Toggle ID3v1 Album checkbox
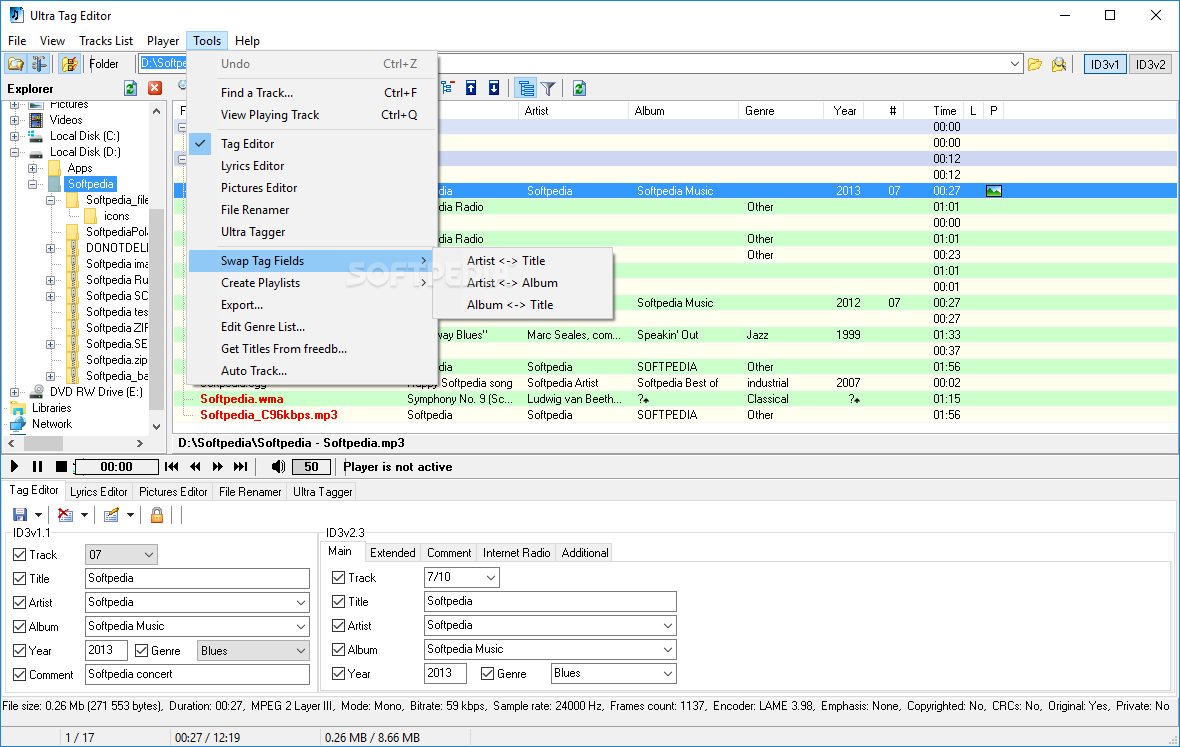This screenshot has height=747, width=1180. pyautogui.click(x=20, y=627)
